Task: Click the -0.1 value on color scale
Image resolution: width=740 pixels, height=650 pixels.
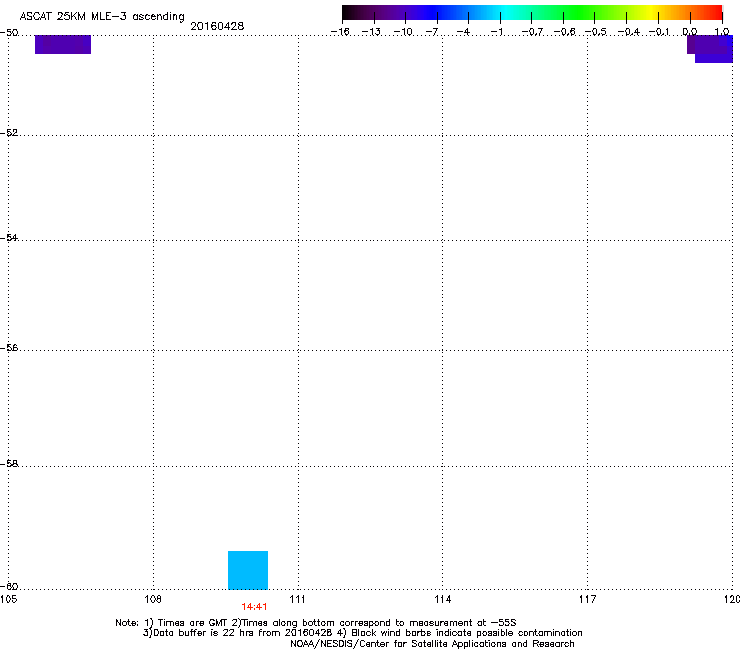Action: click(x=659, y=32)
